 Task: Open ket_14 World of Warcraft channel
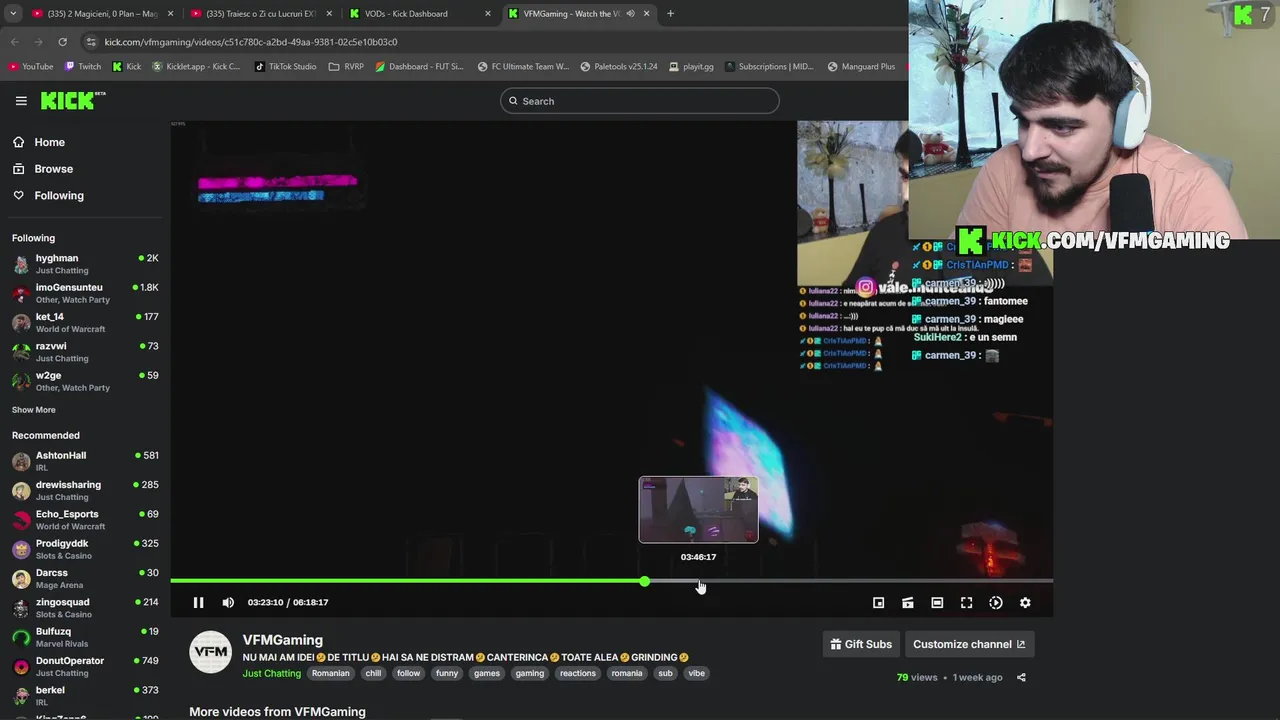(85, 322)
